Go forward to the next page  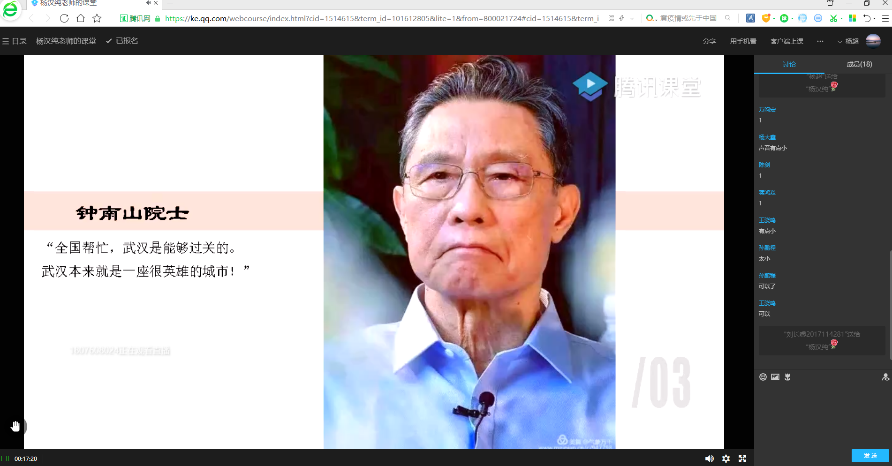[48, 18]
